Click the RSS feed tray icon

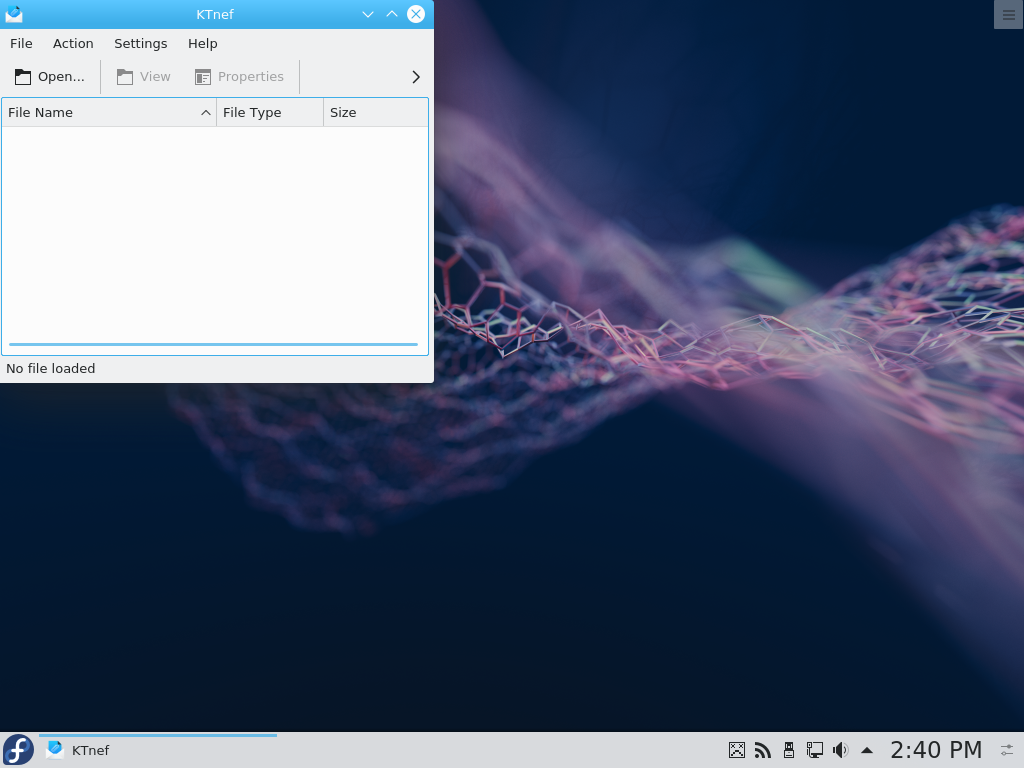pos(762,750)
